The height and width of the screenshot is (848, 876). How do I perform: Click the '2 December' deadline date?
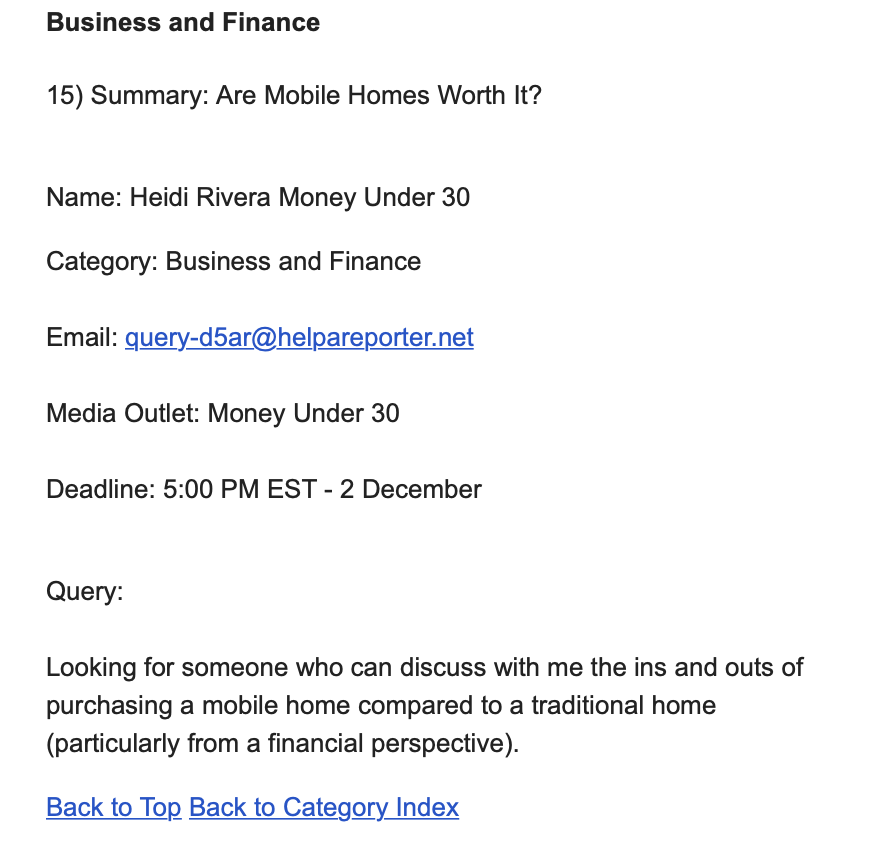[411, 489]
